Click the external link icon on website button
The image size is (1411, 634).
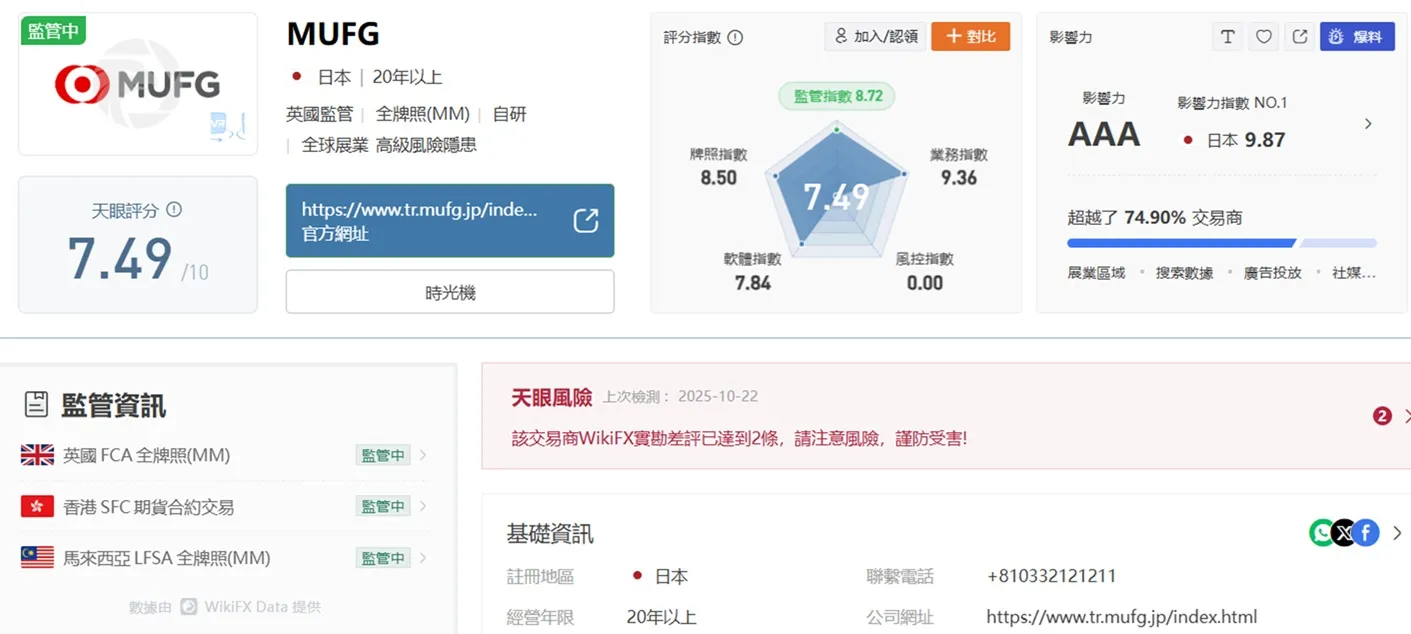(x=586, y=221)
